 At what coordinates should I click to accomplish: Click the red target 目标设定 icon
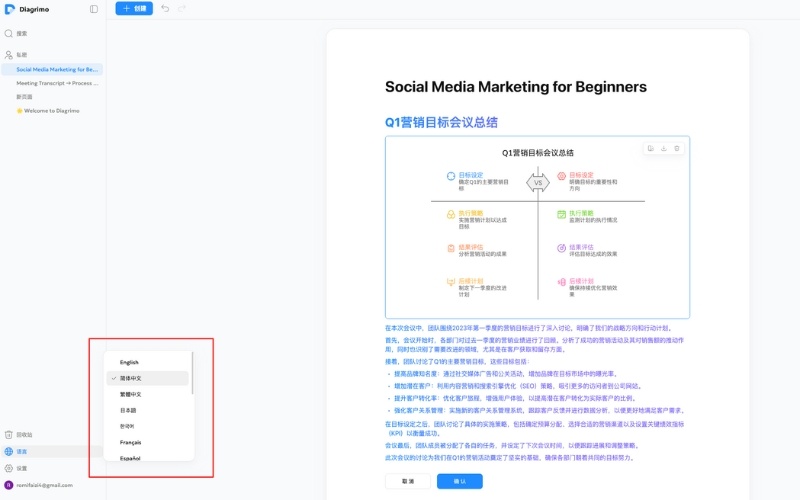click(x=561, y=176)
